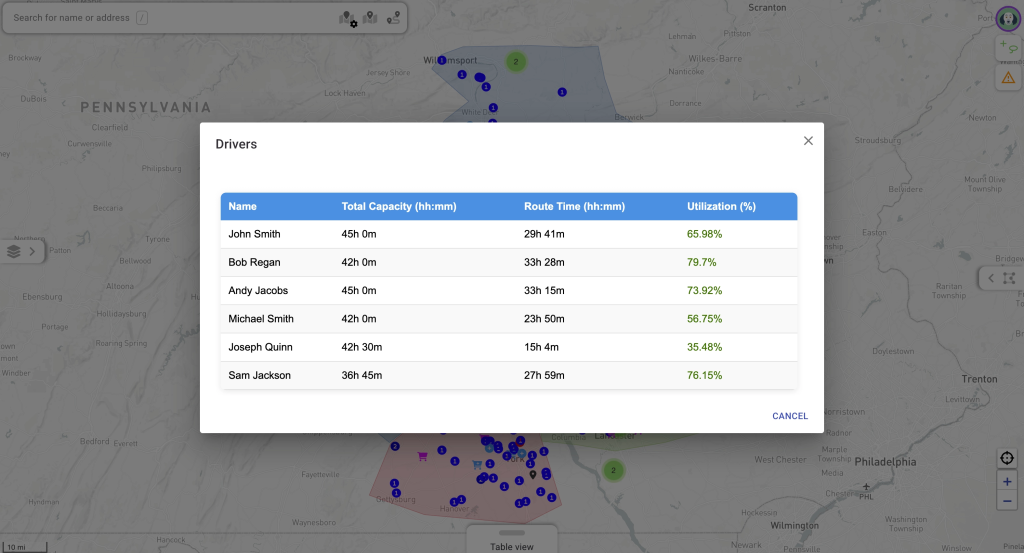1024x553 pixels.
Task: Center the map with the locate target icon
Action: click(1007, 458)
